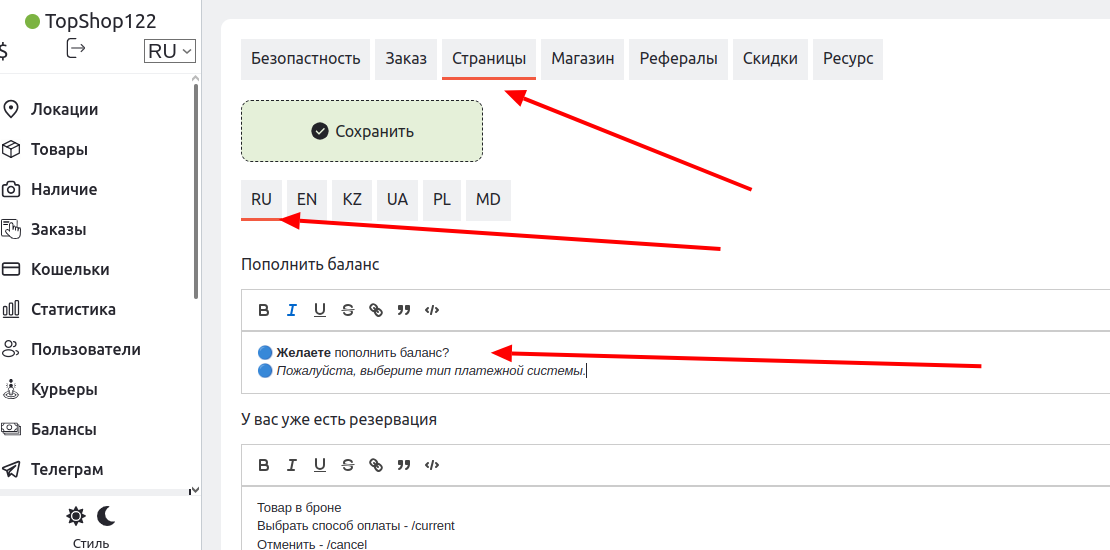Open Курьеры section icon in sidebar
Viewport: 1110px width, 550px height.
[x=12, y=389]
